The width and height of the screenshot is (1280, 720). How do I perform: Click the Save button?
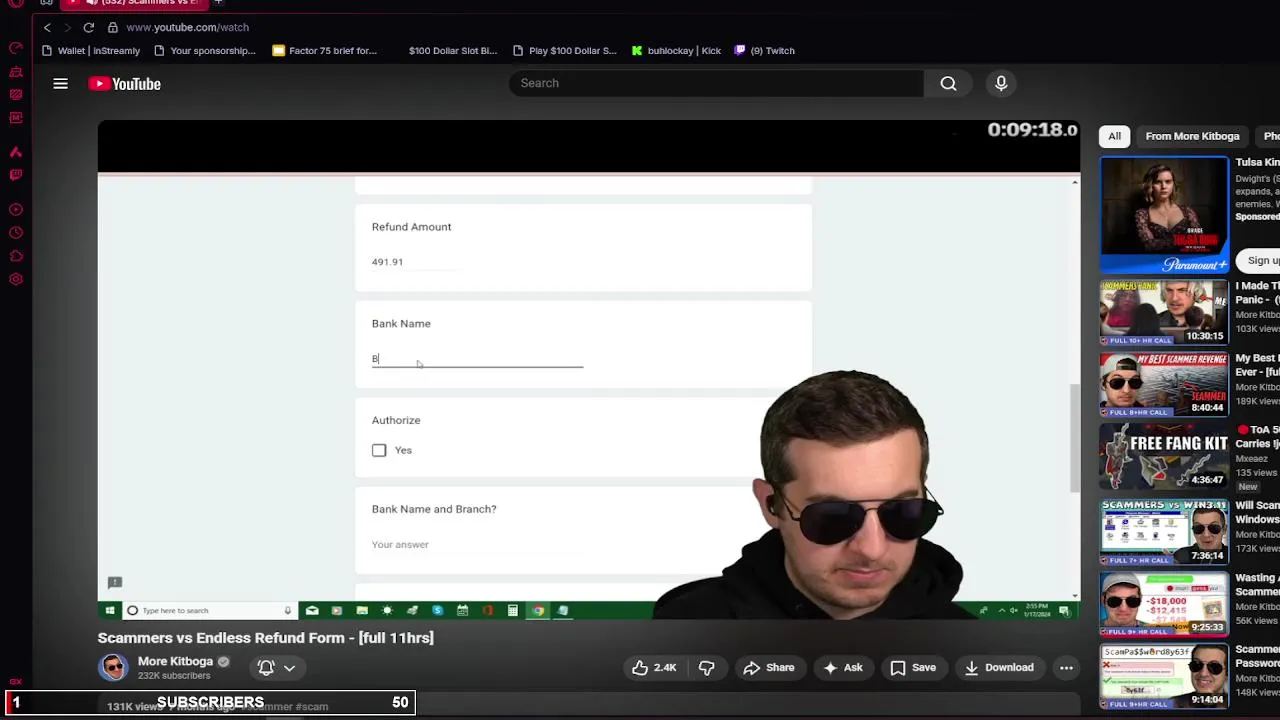coord(913,668)
